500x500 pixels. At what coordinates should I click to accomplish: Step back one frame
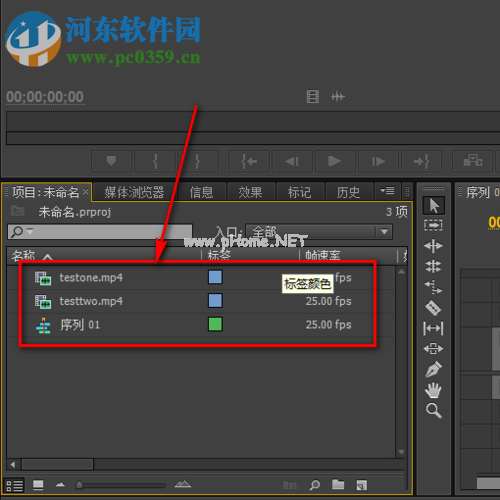(292, 161)
